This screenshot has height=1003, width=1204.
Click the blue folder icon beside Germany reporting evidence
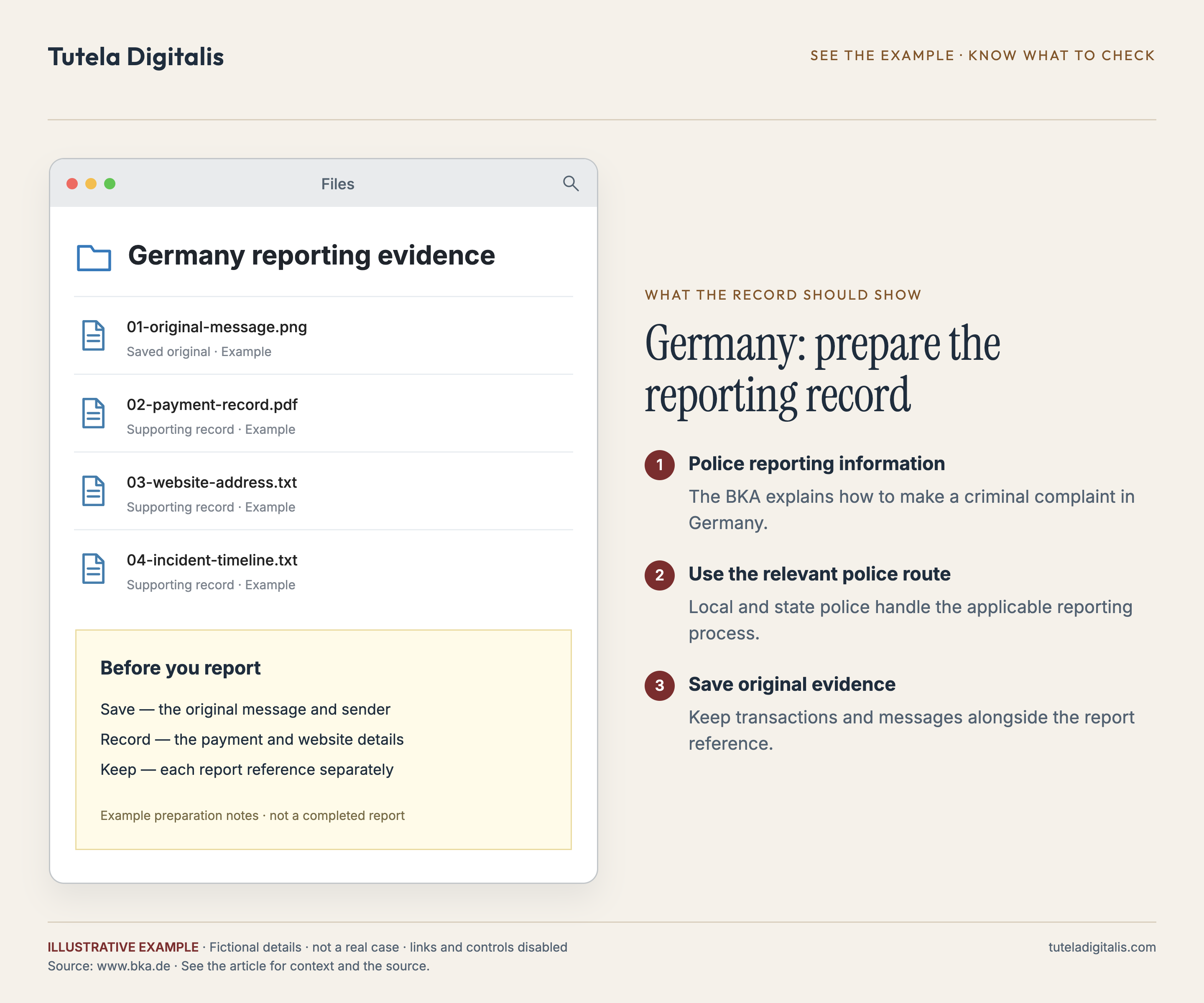[94, 257]
